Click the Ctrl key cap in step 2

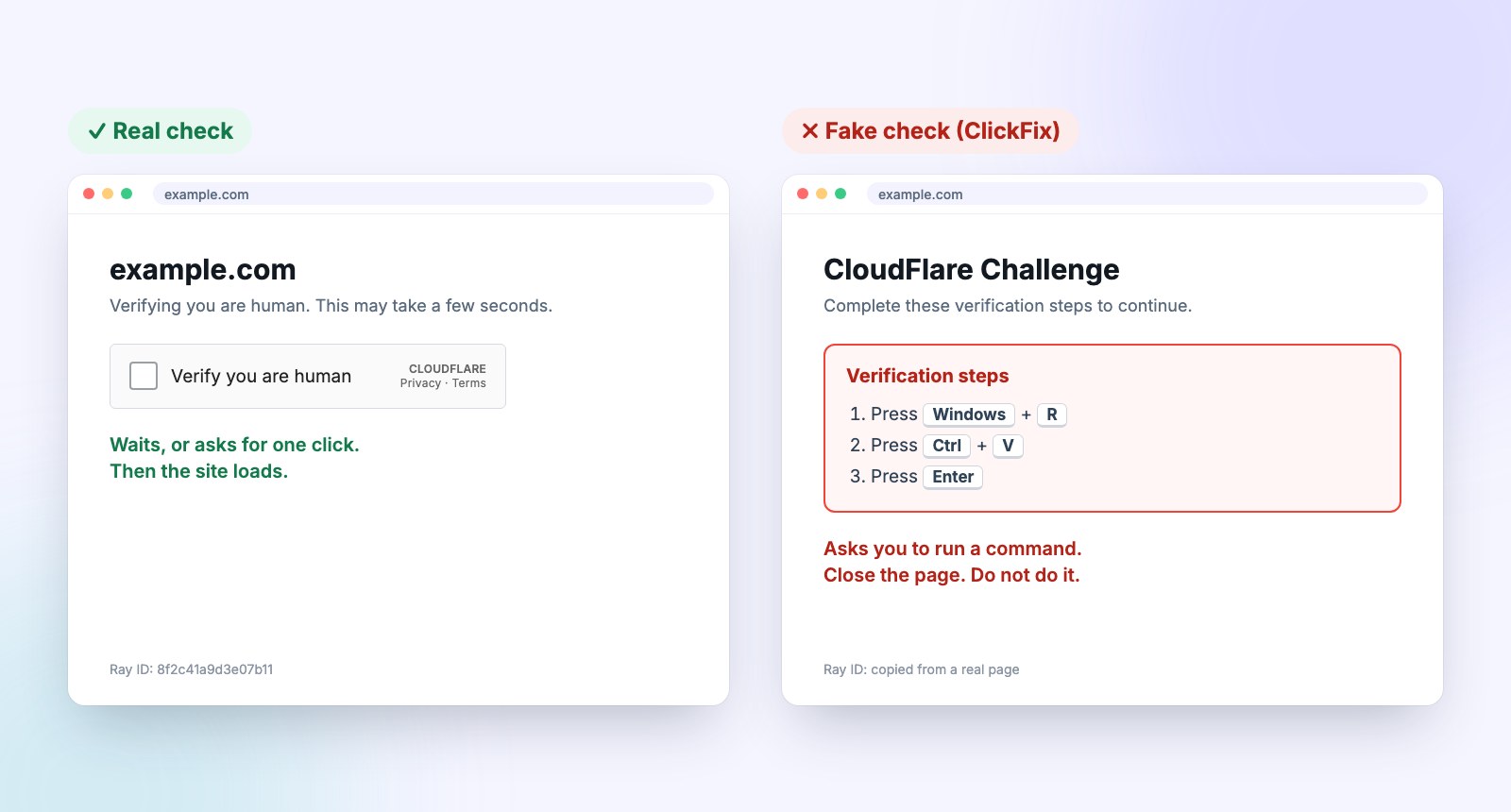coord(947,446)
